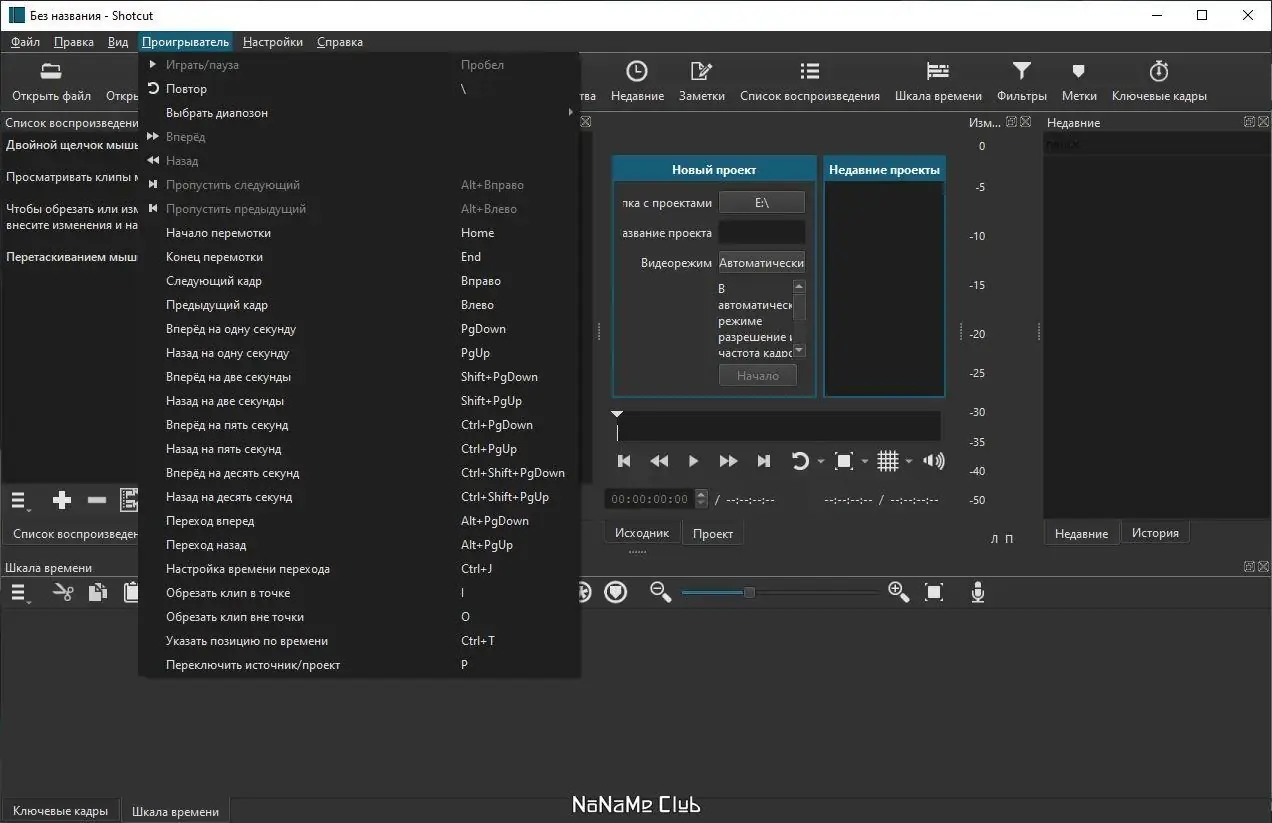This screenshot has height=823, width=1272.
Task: Expand the Выбрать диапозон submenu
Action: (359, 113)
